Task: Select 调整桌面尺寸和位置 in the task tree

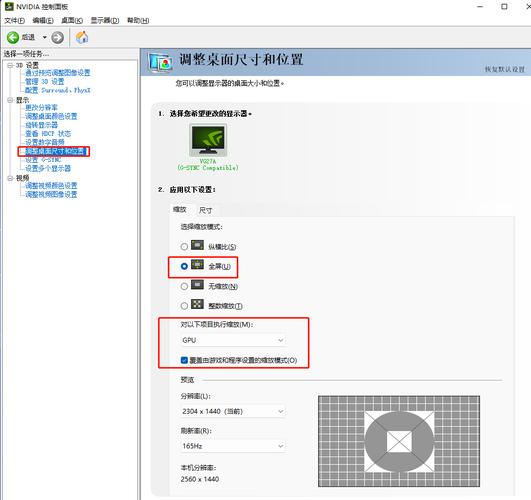Action: pyautogui.click(x=55, y=151)
